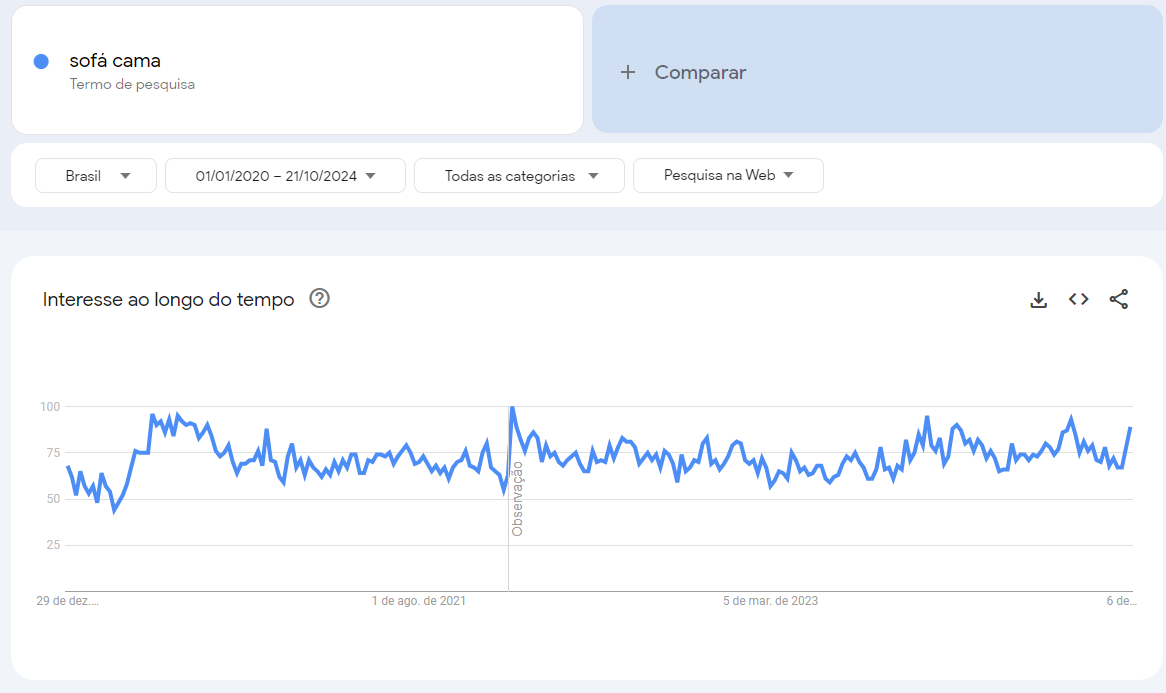Add a comparison term with Comparar

pyautogui.click(x=700, y=72)
